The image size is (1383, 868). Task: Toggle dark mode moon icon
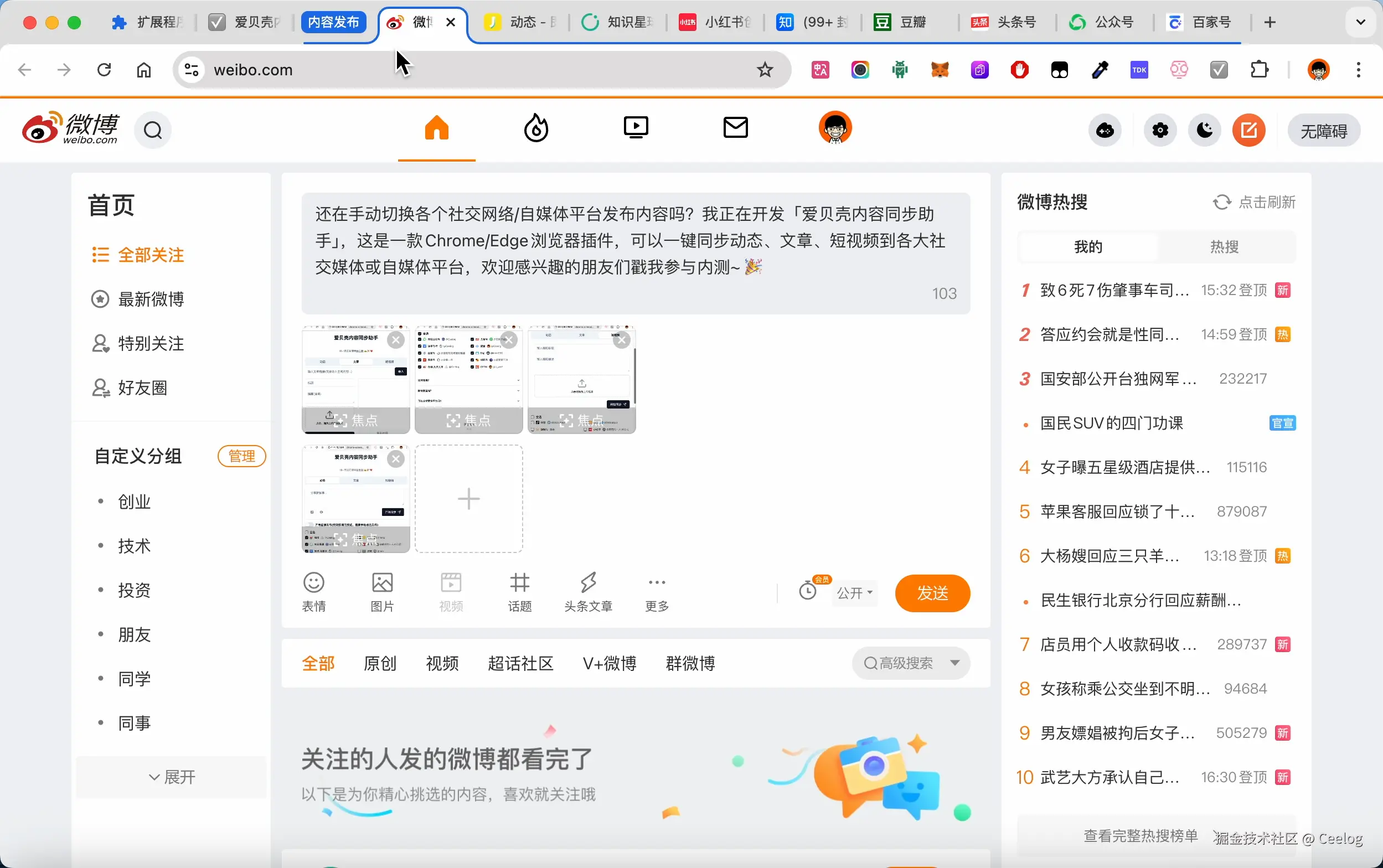[x=1205, y=131]
